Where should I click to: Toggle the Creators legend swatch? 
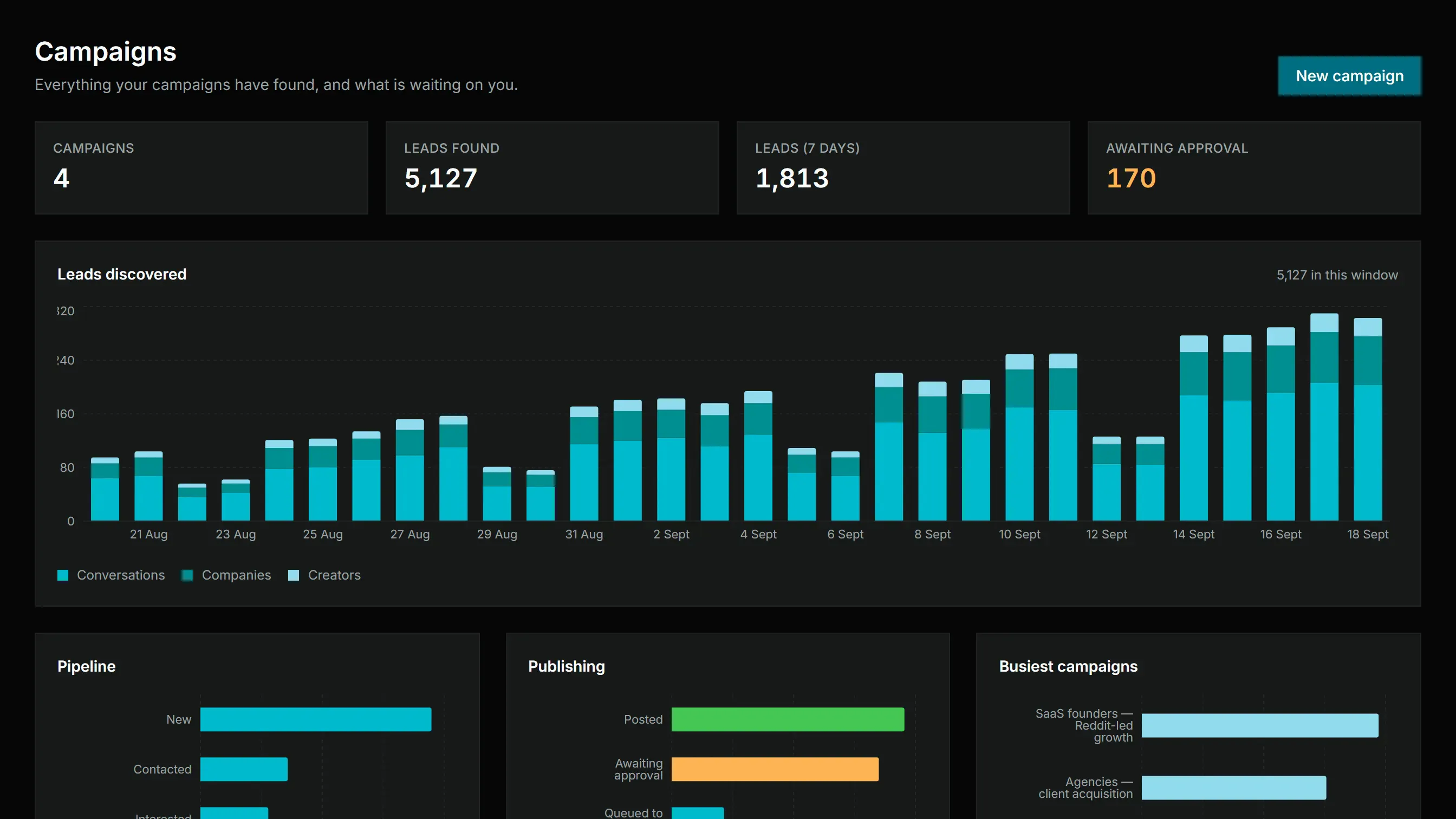click(x=294, y=575)
